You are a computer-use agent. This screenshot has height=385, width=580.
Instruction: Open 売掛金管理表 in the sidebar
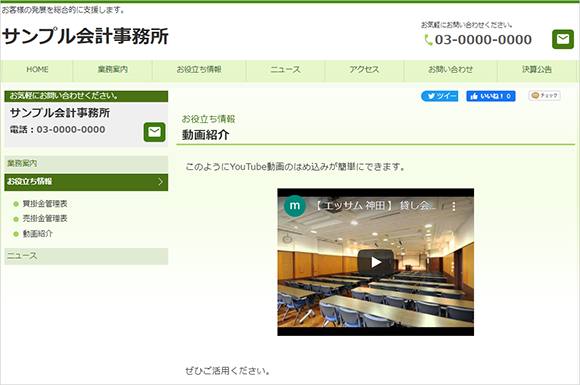click(x=45, y=219)
